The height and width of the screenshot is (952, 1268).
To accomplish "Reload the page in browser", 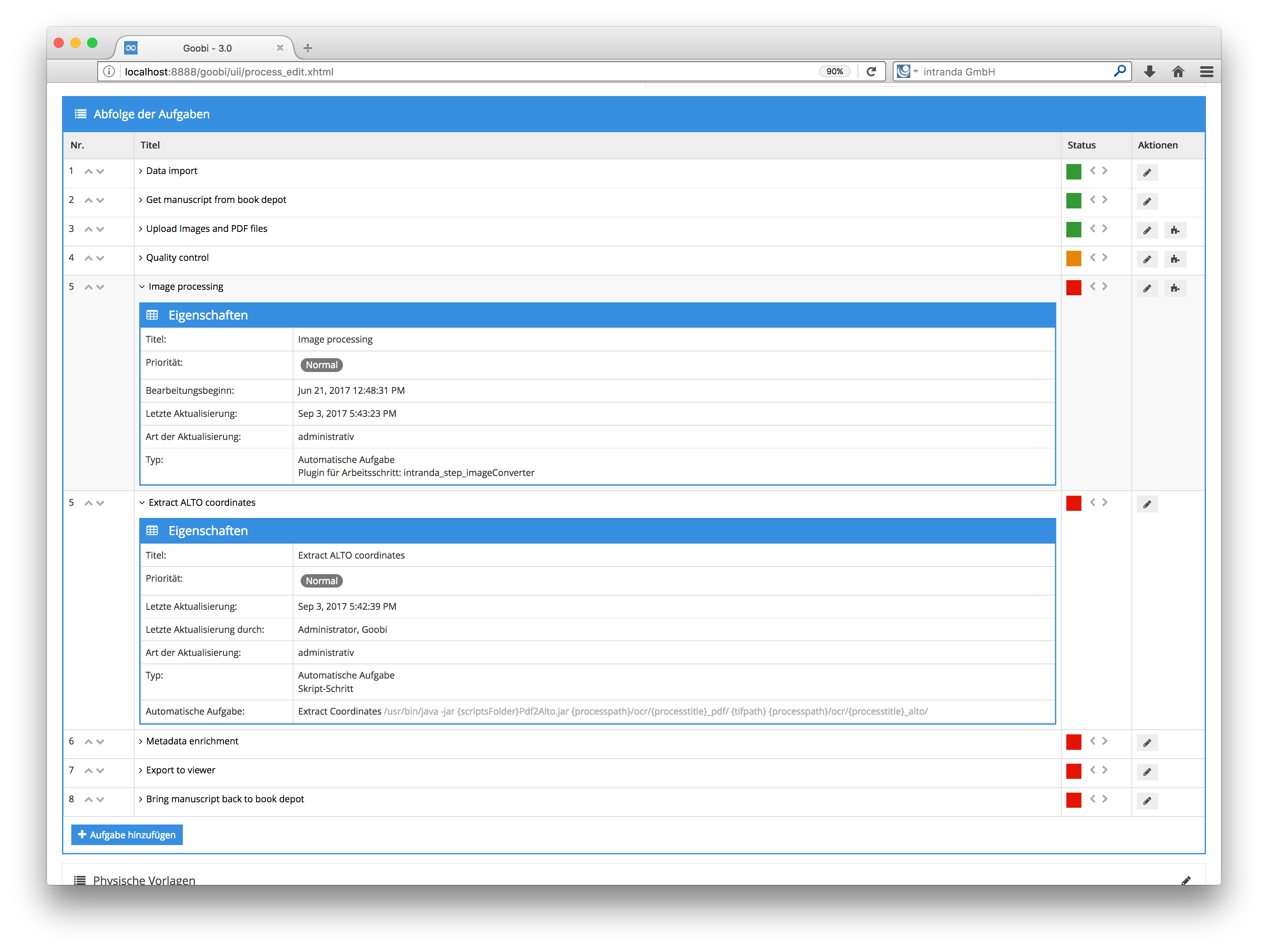I will (871, 72).
